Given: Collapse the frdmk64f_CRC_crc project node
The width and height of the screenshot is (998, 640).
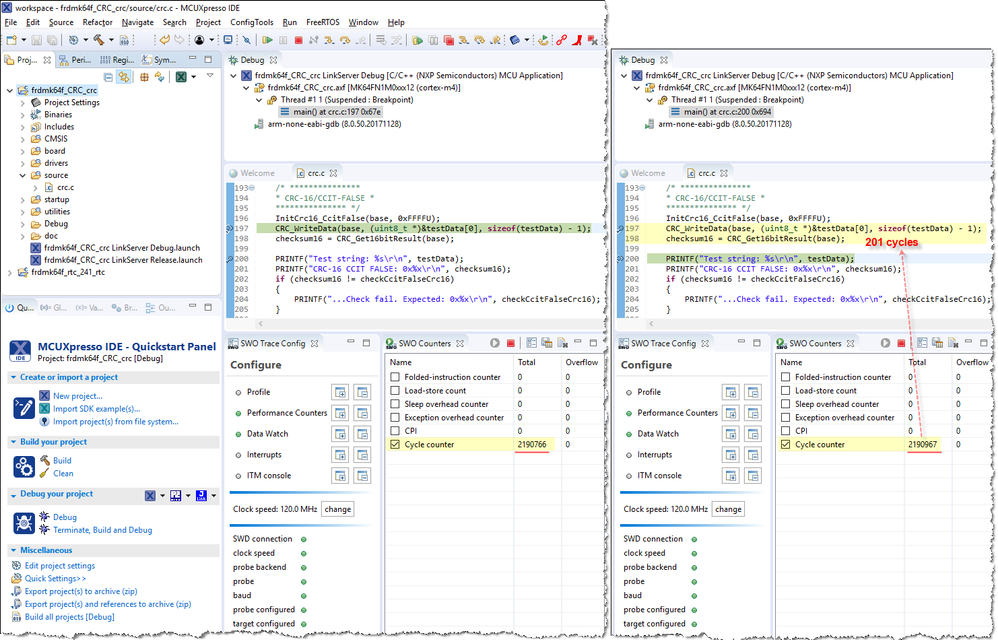Looking at the screenshot, I should point(10,90).
